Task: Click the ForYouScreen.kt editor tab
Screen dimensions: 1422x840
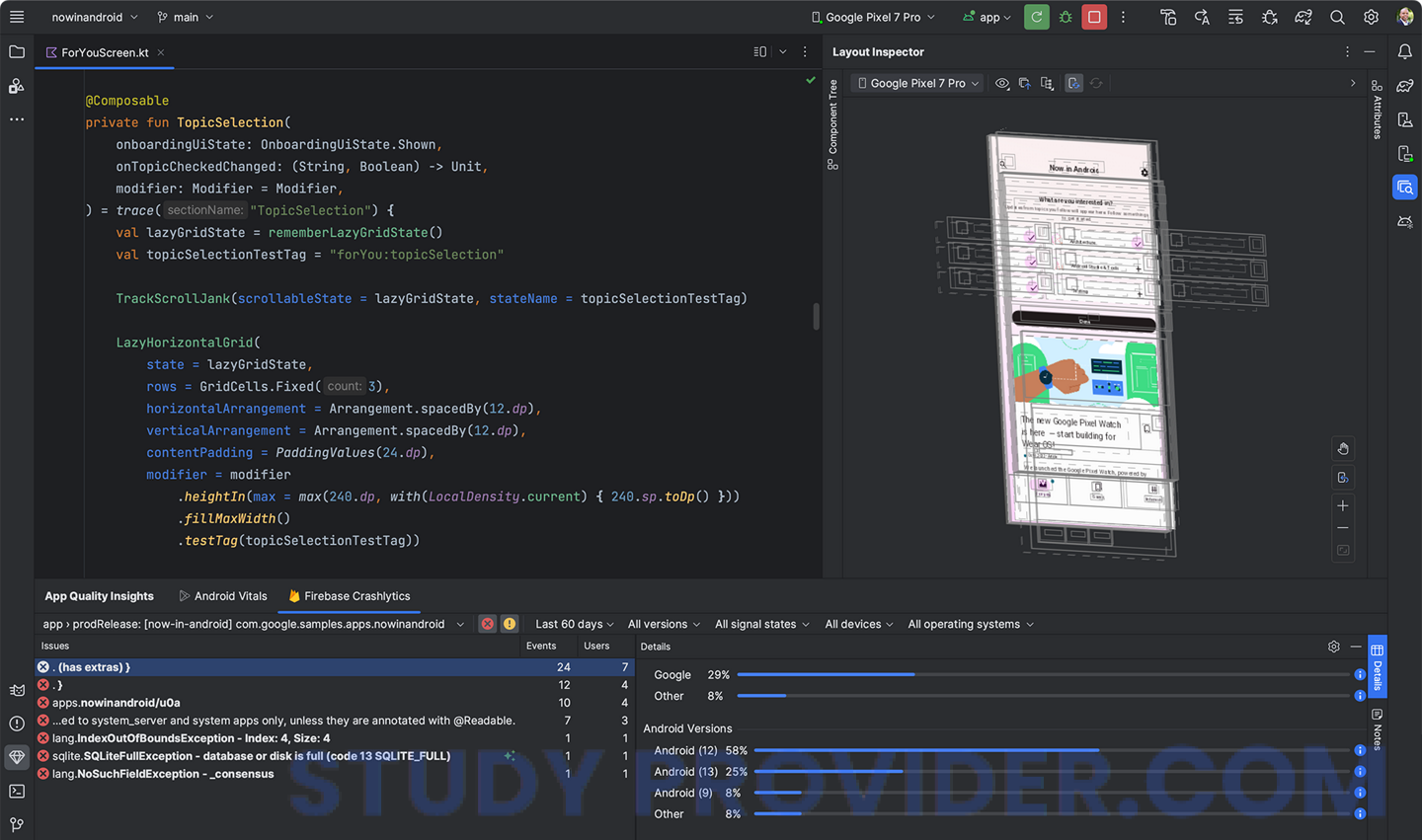Action: click(x=104, y=52)
